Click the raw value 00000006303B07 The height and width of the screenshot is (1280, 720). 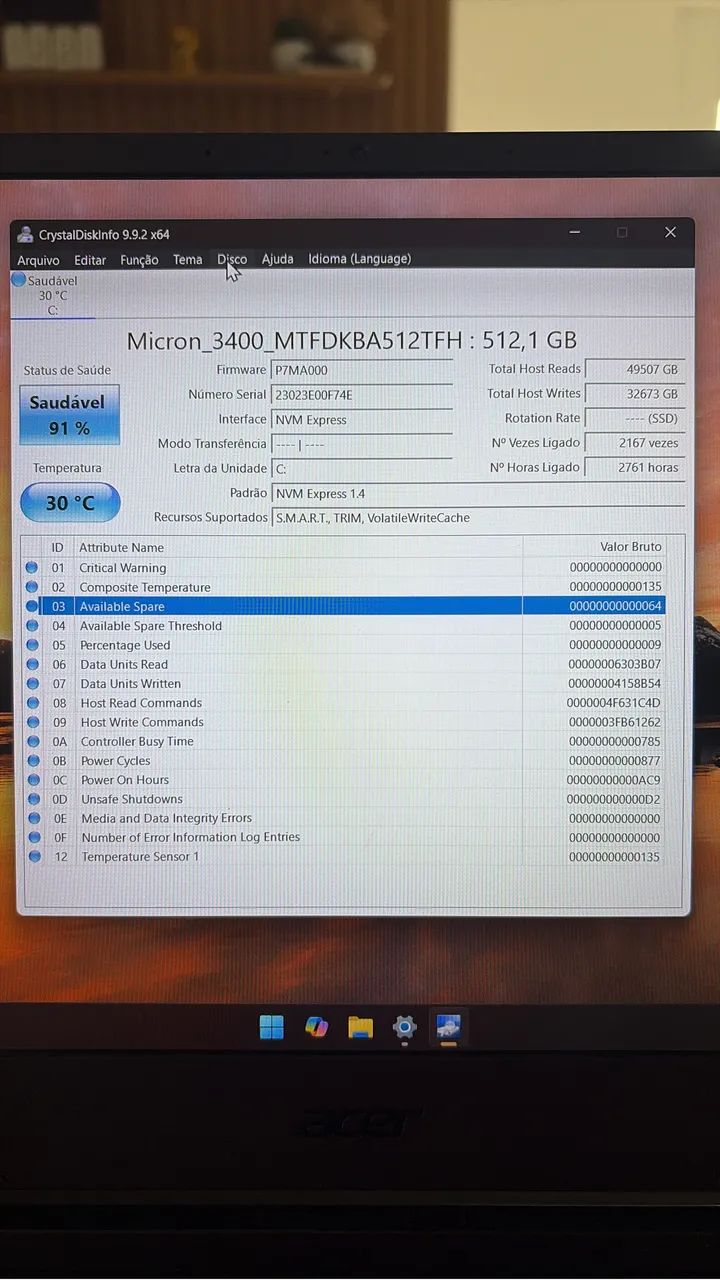(x=614, y=664)
